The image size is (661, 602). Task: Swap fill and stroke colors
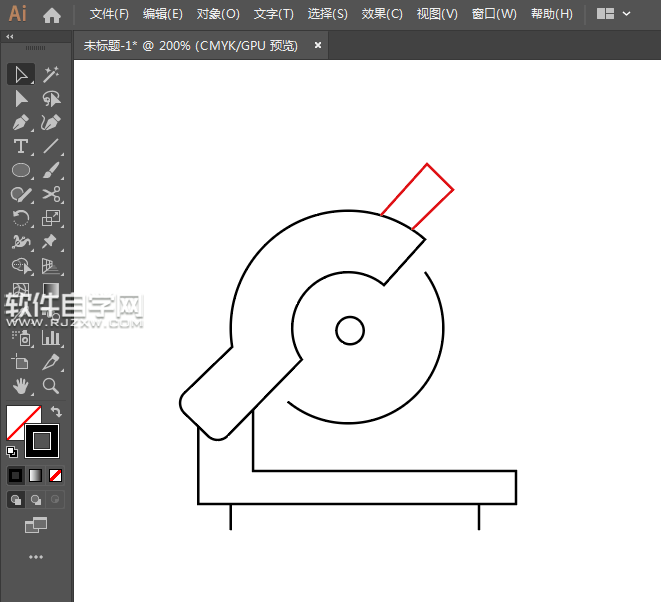click(x=57, y=411)
